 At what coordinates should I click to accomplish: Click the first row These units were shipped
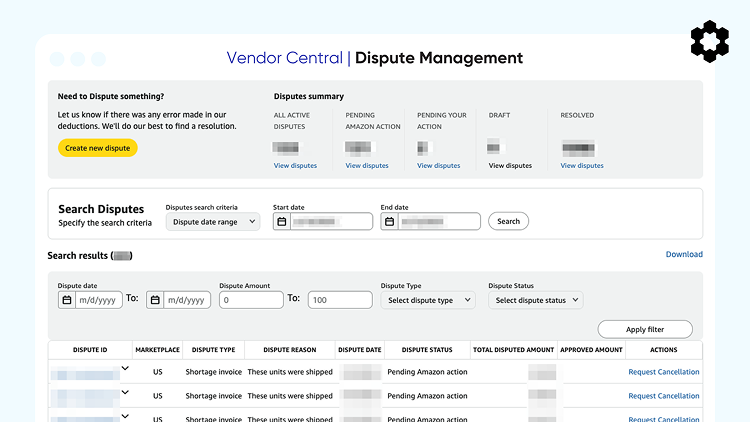tap(290, 372)
